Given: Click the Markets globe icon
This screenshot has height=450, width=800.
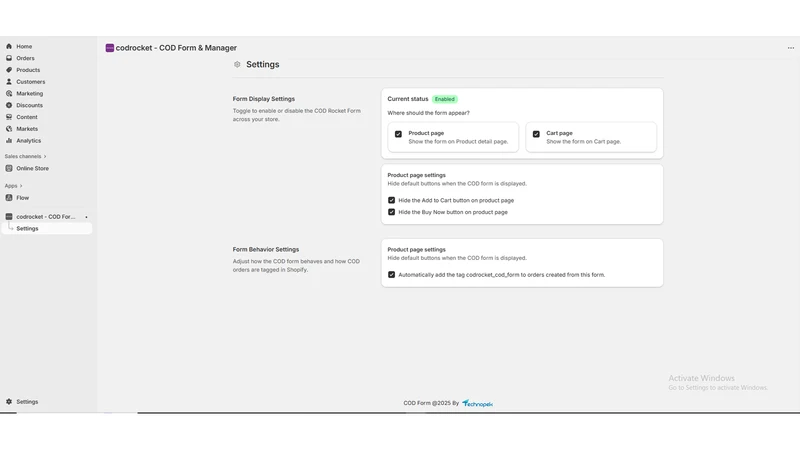Looking at the screenshot, I should tap(9, 129).
